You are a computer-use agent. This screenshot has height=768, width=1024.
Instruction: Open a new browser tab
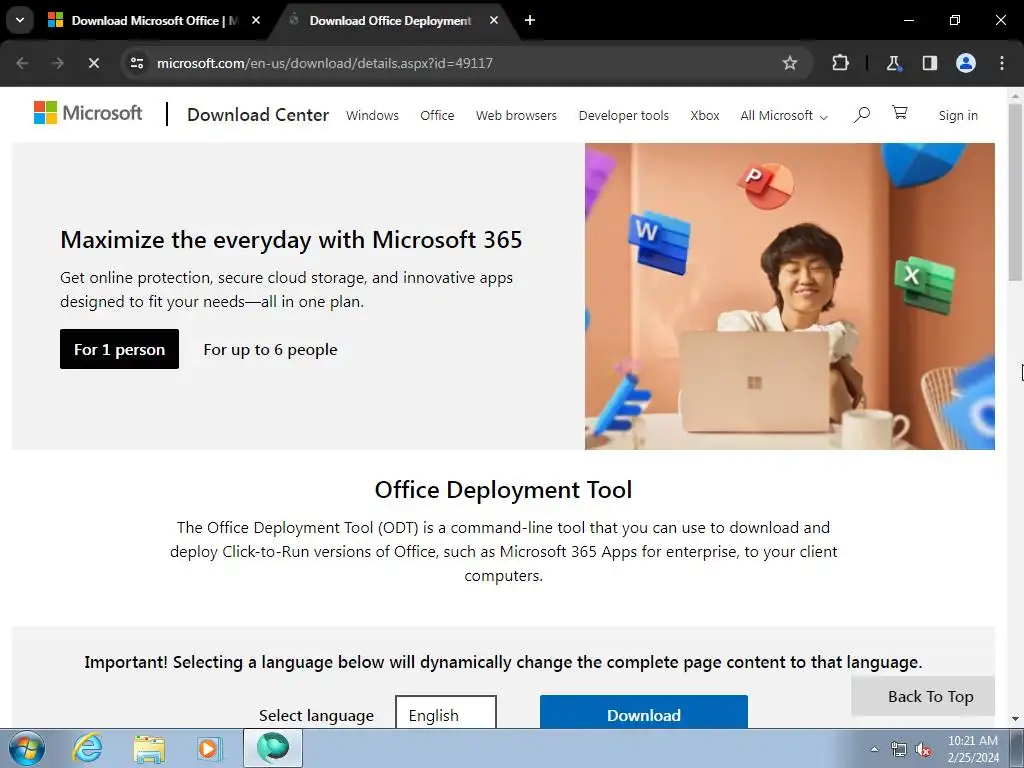click(530, 20)
